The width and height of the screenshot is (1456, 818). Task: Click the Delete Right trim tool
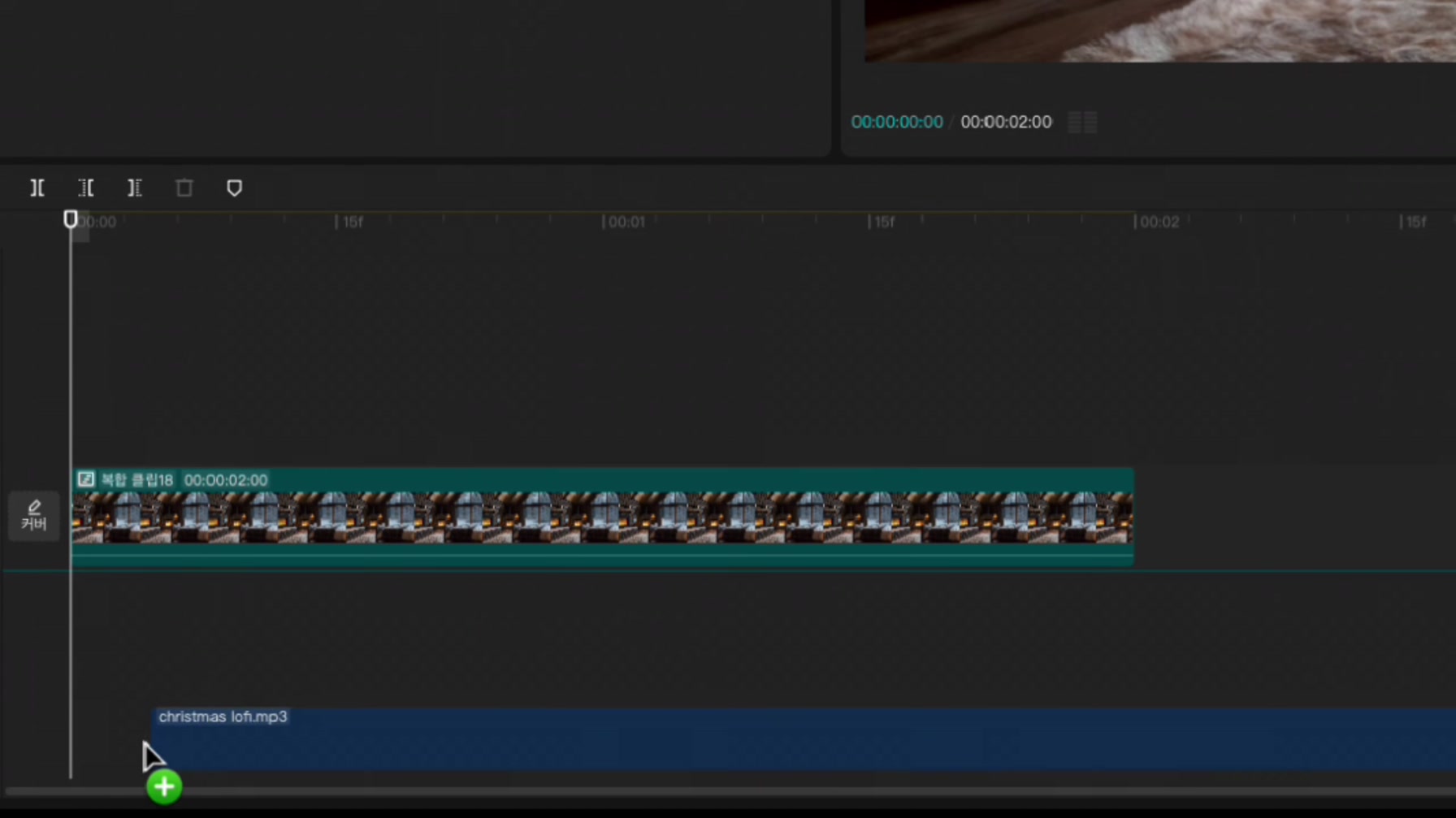[135, 188]
